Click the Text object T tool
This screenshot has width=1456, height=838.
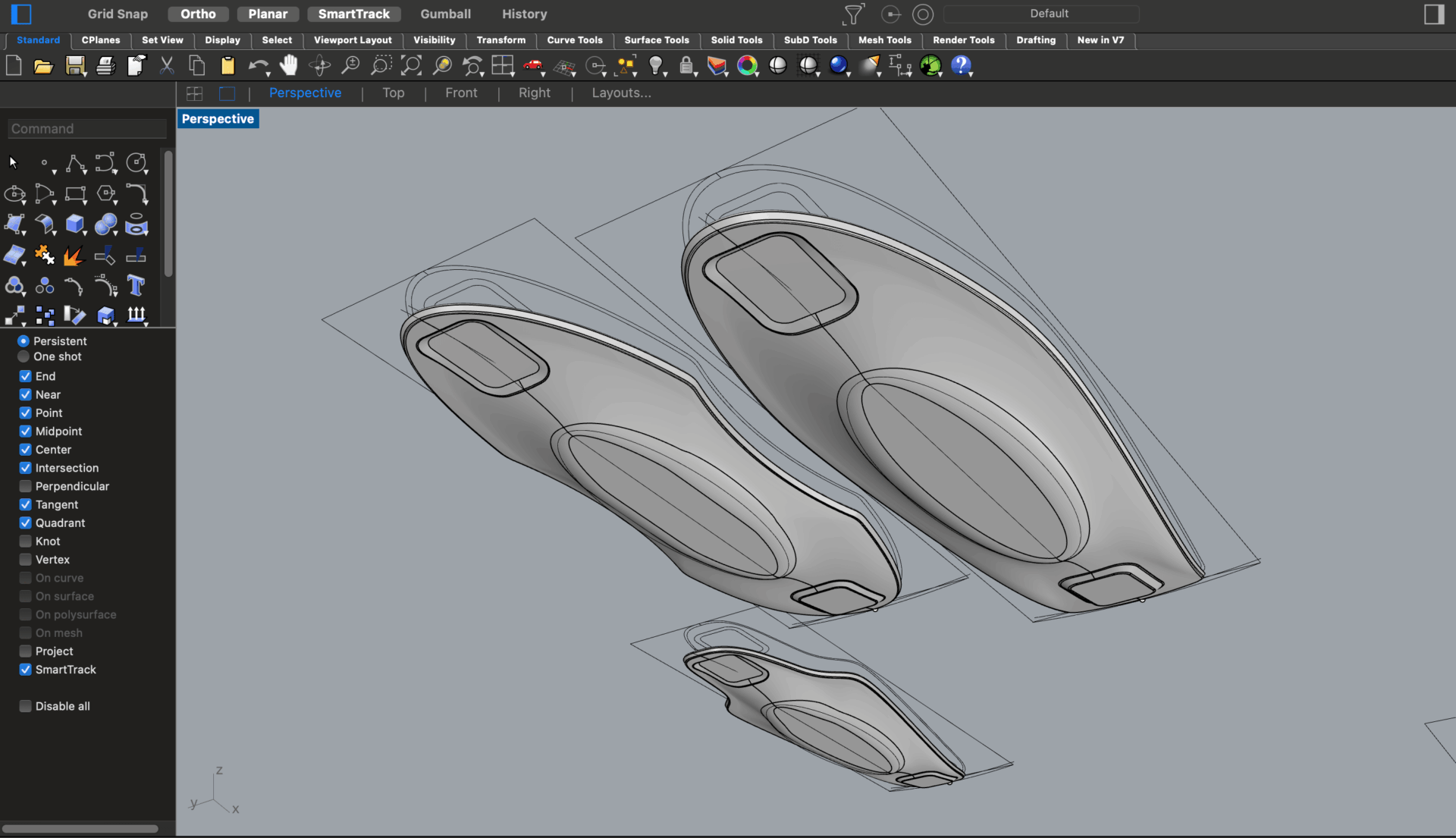(136, 285)
